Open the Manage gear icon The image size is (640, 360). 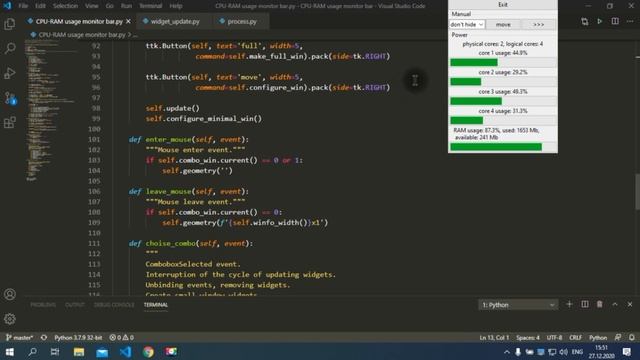tap(10, 319)
